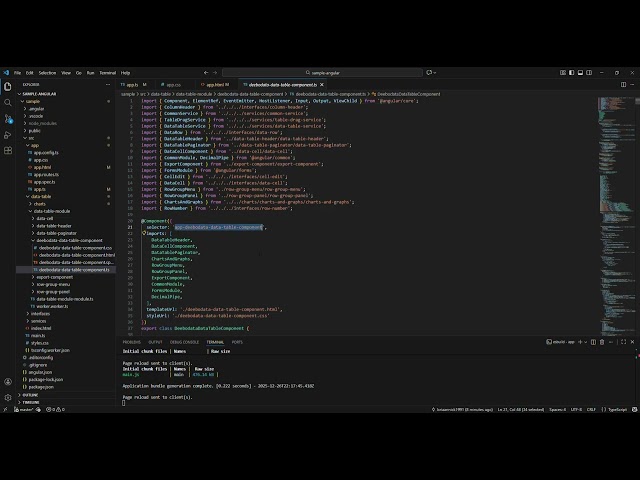
Task: Open the customize layout button
Action: [563, 73]
